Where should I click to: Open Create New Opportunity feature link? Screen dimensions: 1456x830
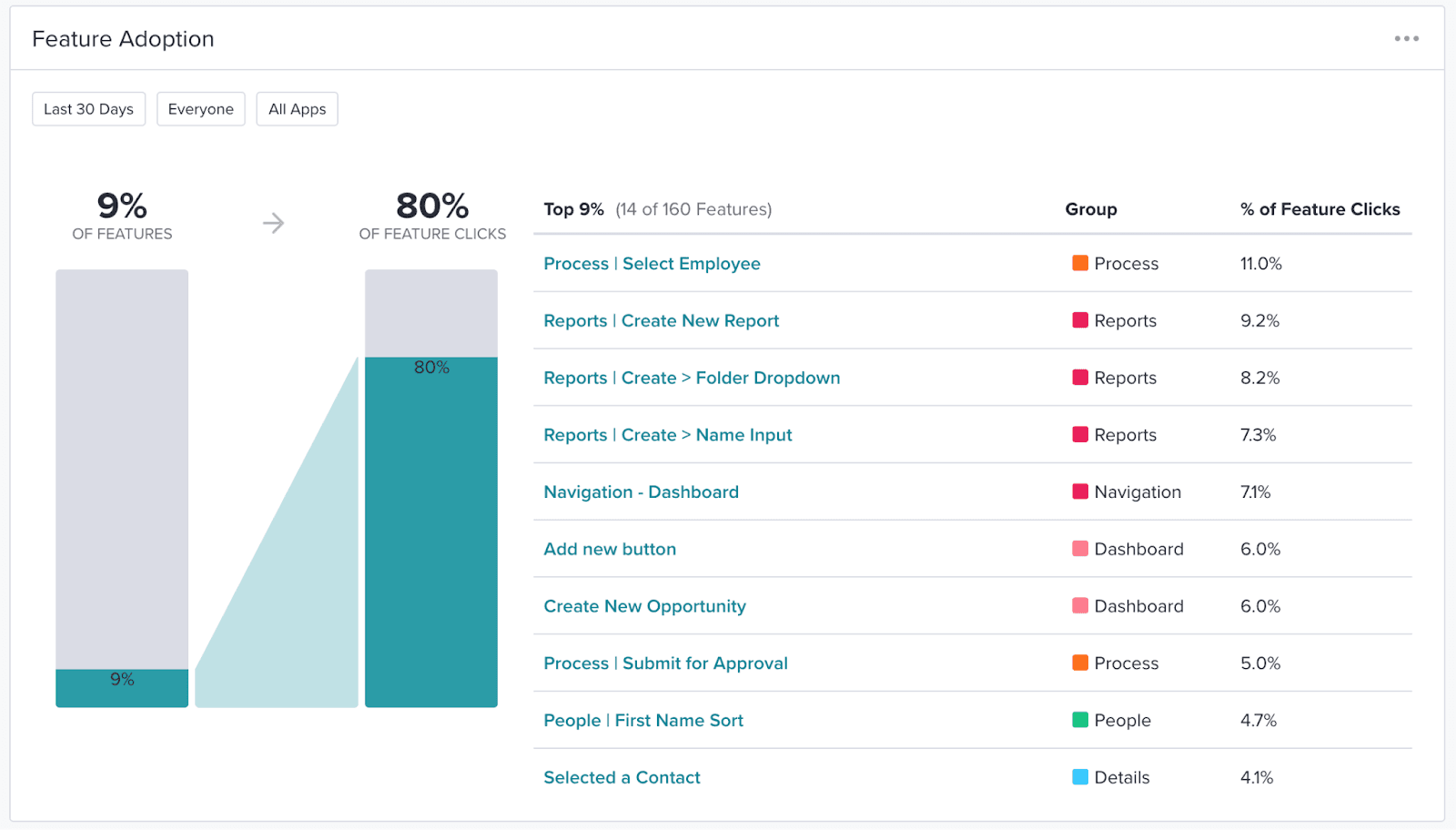(x=644, y=606)
